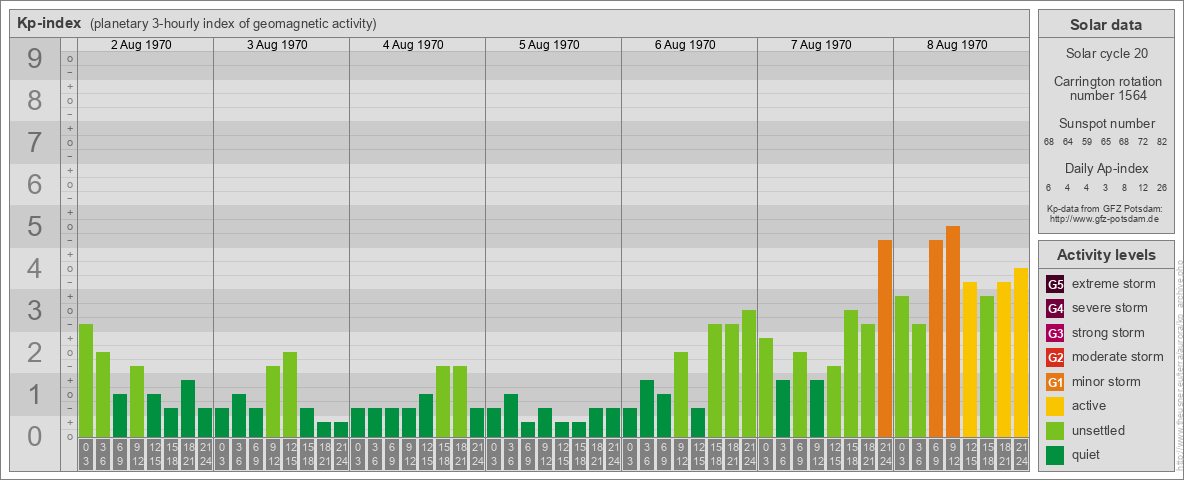The height and width of the screenshot is (480, 1184).
Task: Click the light green bar on 3 Aug 12-15h
Action: [290, 394]
